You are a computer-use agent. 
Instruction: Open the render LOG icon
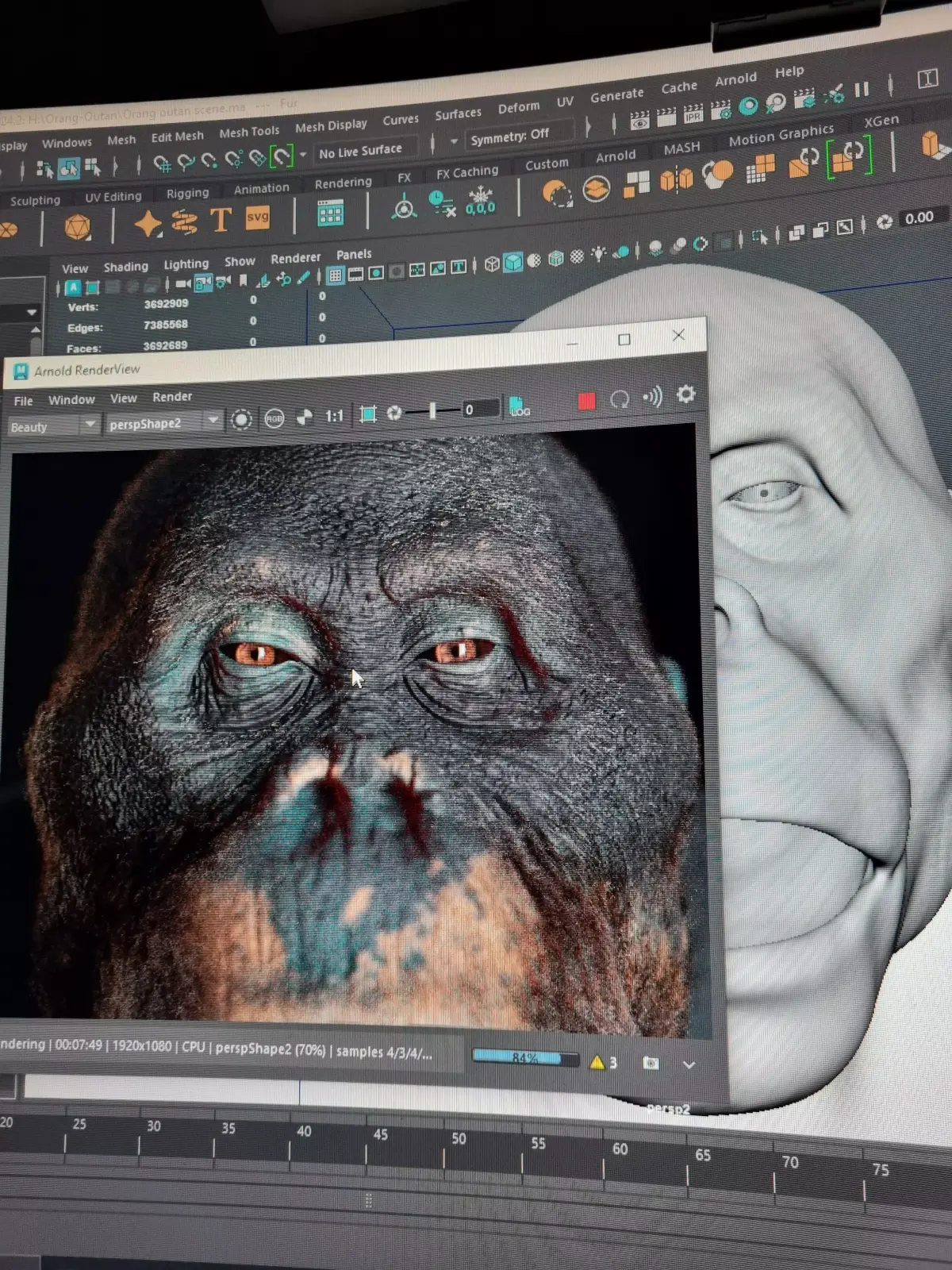point(519,406)
